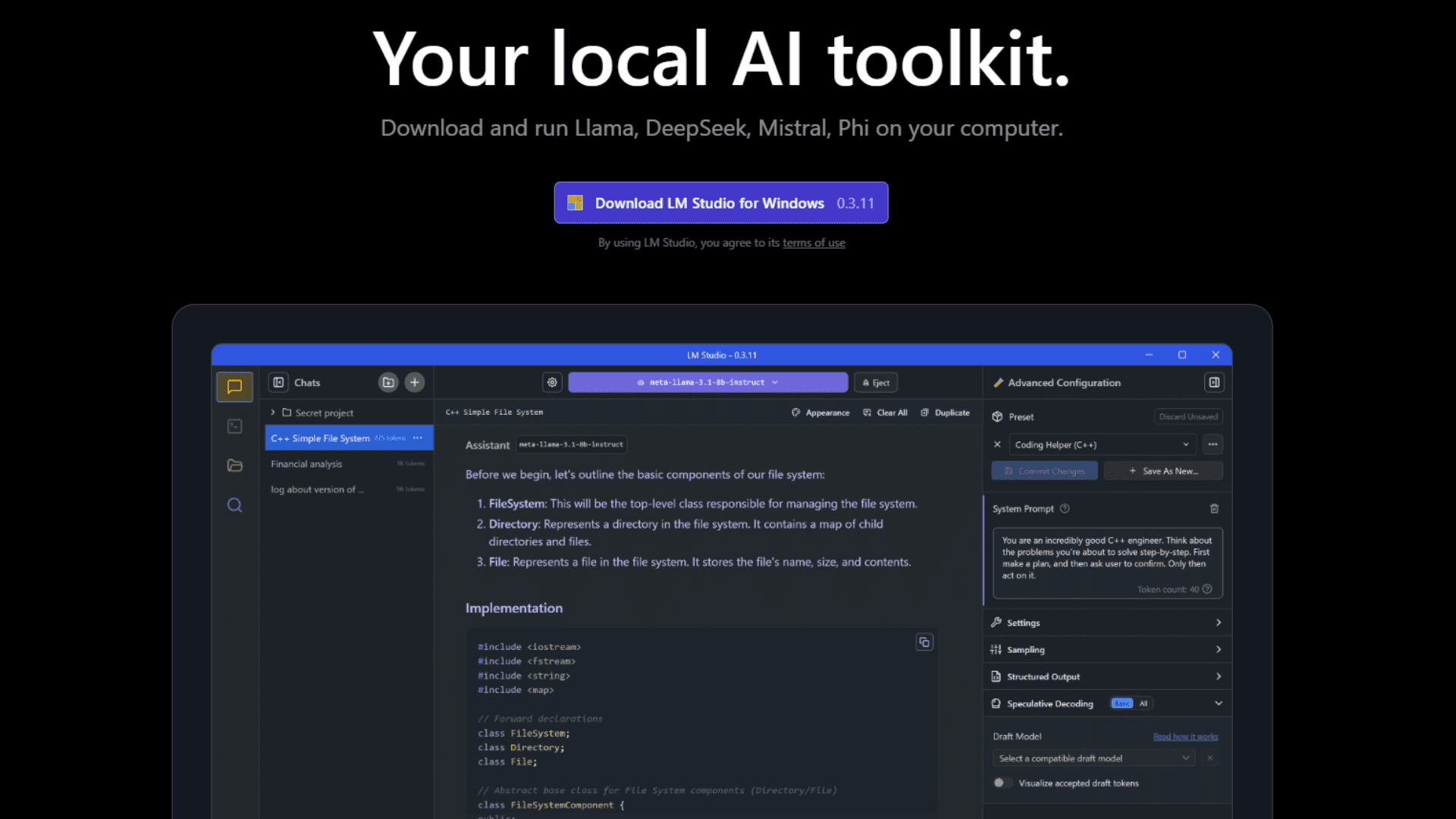Screen dimensions: 1456x819
Task: Create a new chat folder
Action: pos(388,382)
